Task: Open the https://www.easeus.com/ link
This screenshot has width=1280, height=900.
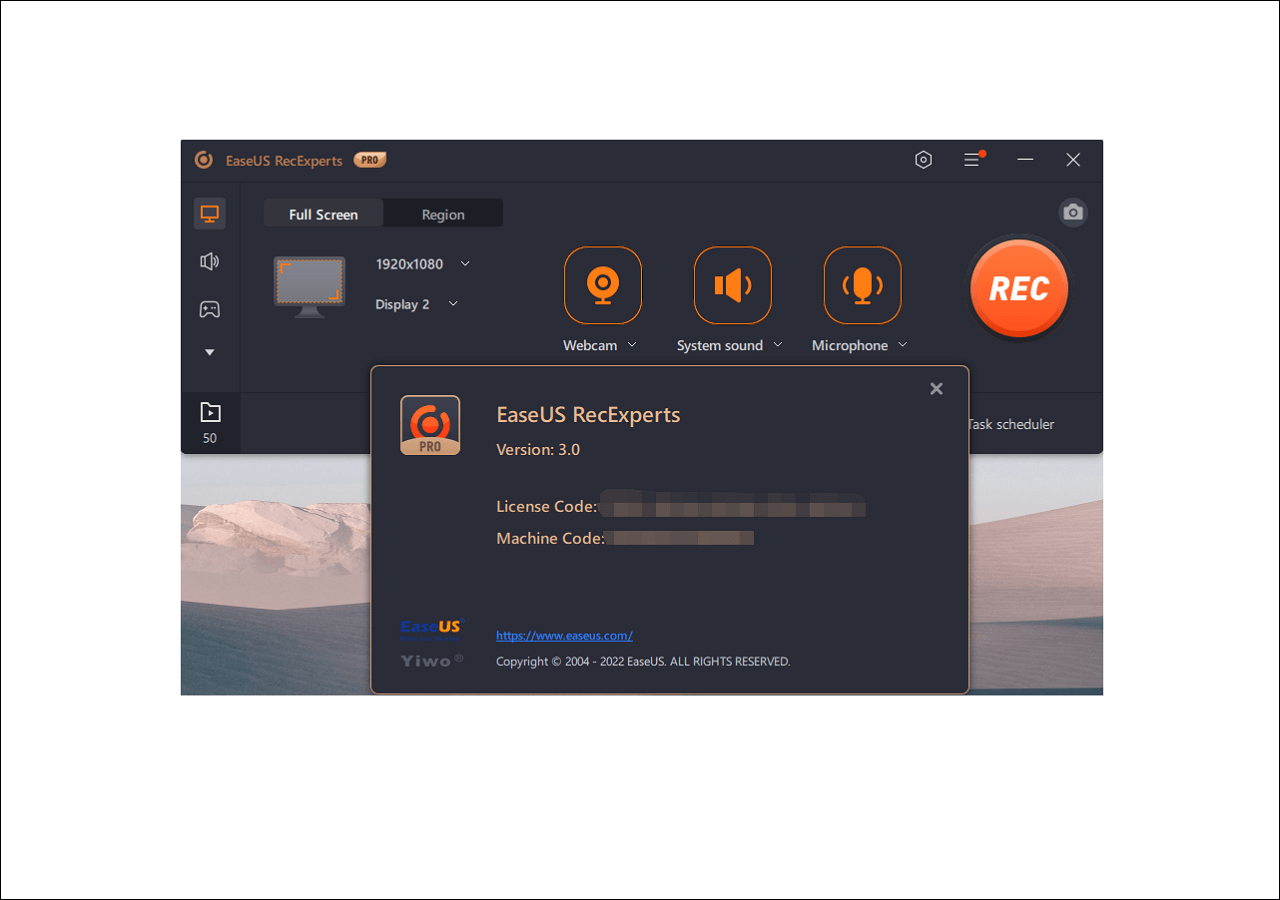Action: coord(564,635)
